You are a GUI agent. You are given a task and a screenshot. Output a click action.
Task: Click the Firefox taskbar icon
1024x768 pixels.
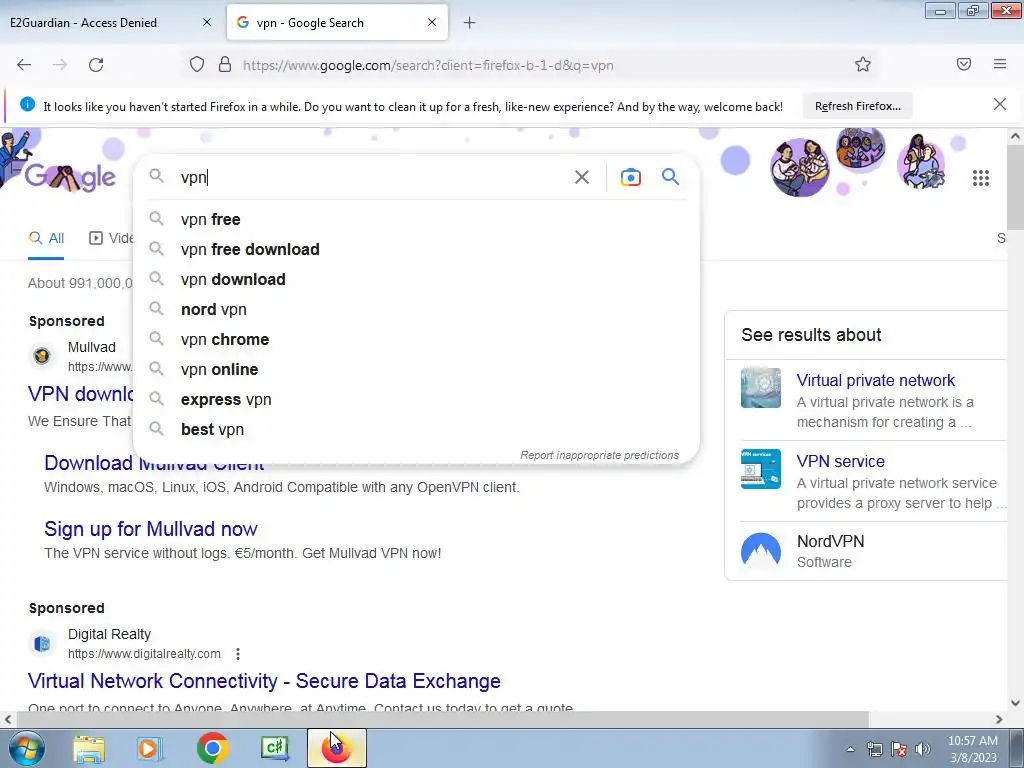tap(336, 748)
